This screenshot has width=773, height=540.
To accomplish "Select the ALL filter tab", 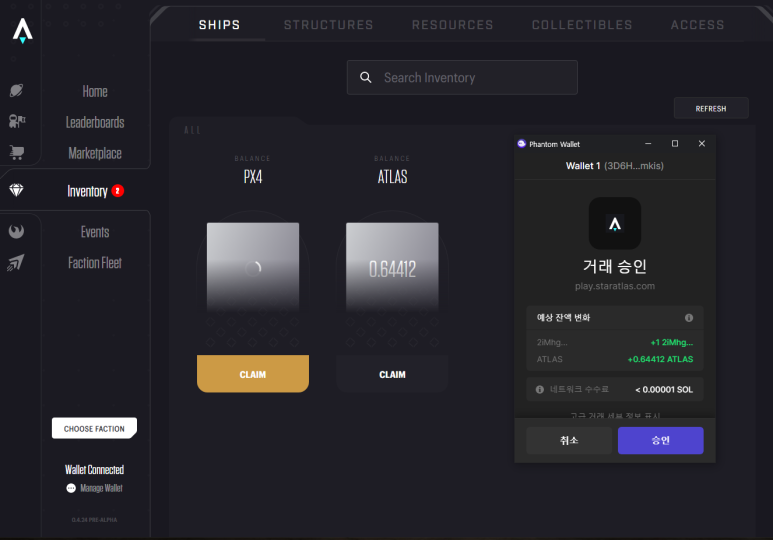I will (192, 130).
